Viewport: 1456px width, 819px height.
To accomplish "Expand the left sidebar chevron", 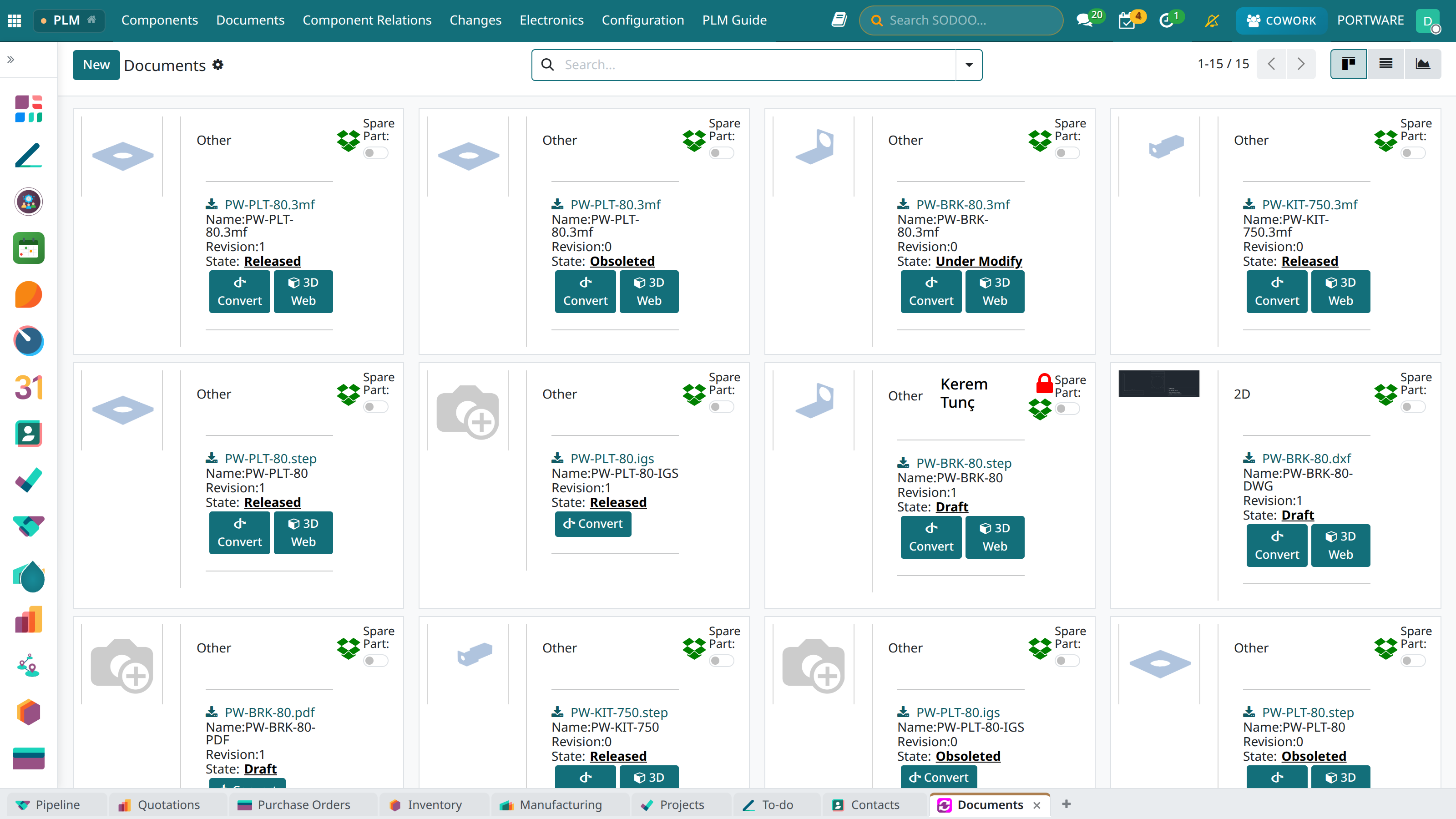I will click(x=11, y=59).
